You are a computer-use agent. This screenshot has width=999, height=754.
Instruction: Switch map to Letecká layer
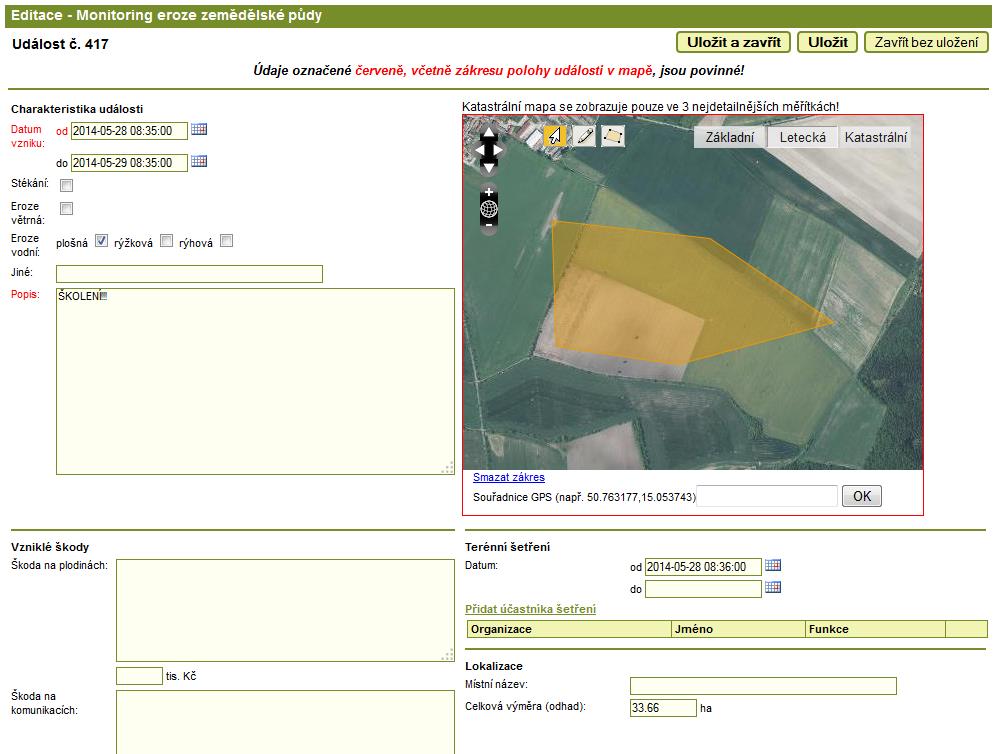pyautogui.click(x=803, y=137)
